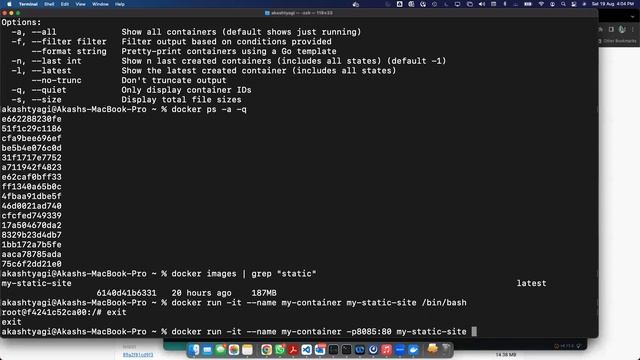Click container ID 1bb172a7b5fe
Screen dimensions: 640x360
click(31, 245)
